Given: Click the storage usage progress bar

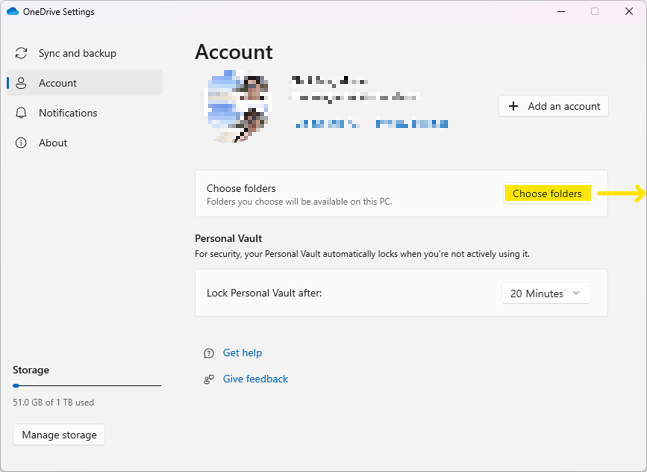Looking at the screenshot, I should point(87,386).
